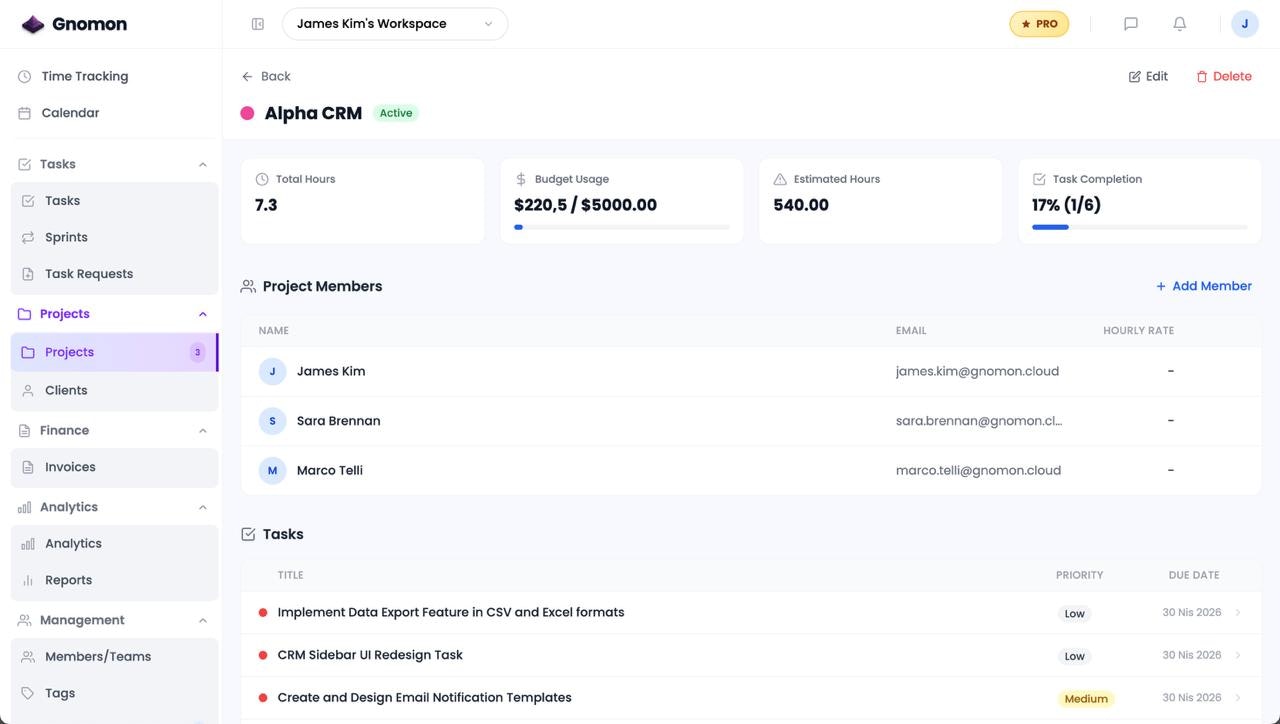Screen dimensions: 1280x724
Task: Collapse the Analytics sidebar section
Action: (203, 507)
